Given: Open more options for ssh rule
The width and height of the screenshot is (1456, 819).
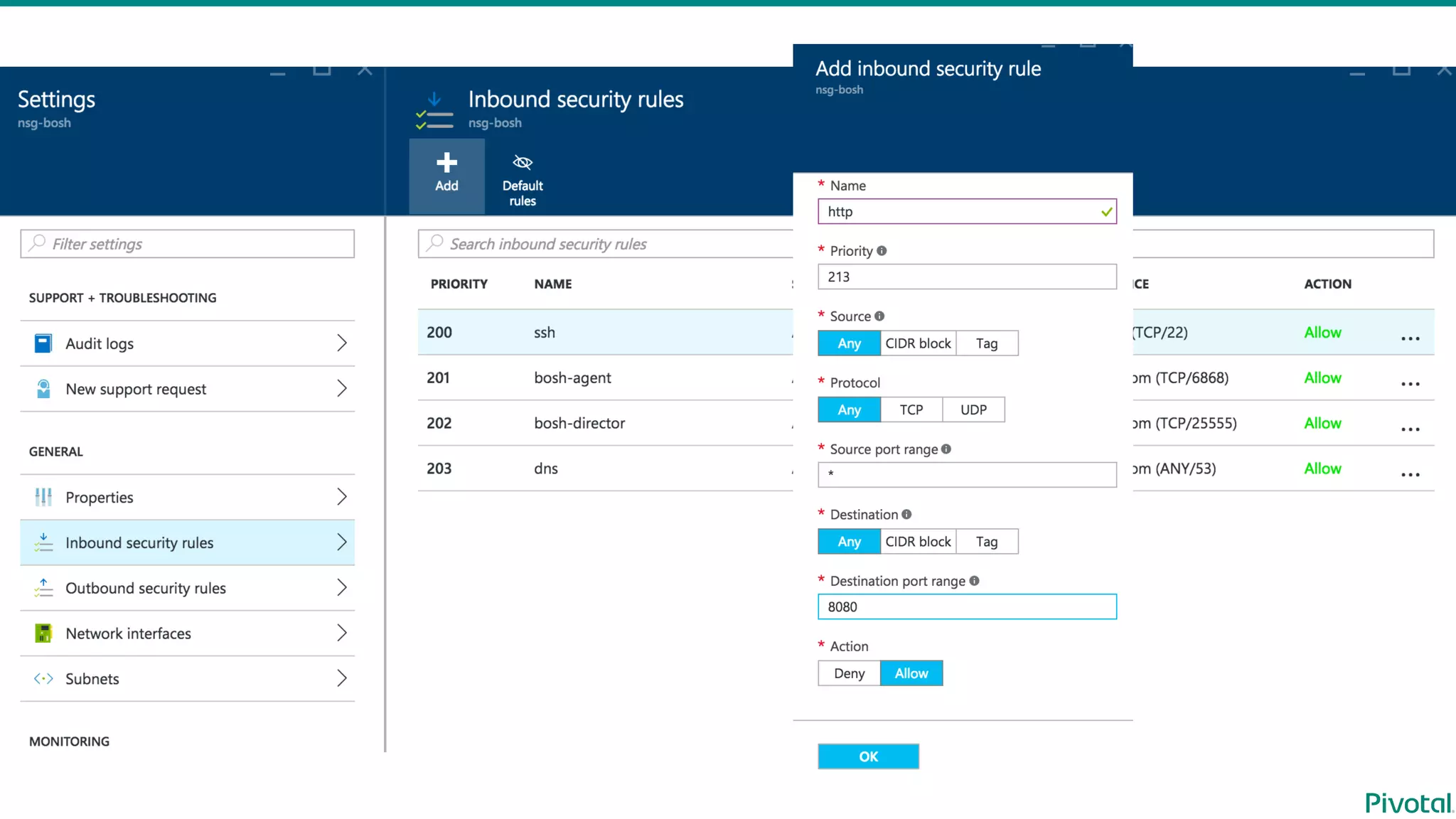Looking at the screenshot, I should pyautogui.click(x=1410, y=338).
